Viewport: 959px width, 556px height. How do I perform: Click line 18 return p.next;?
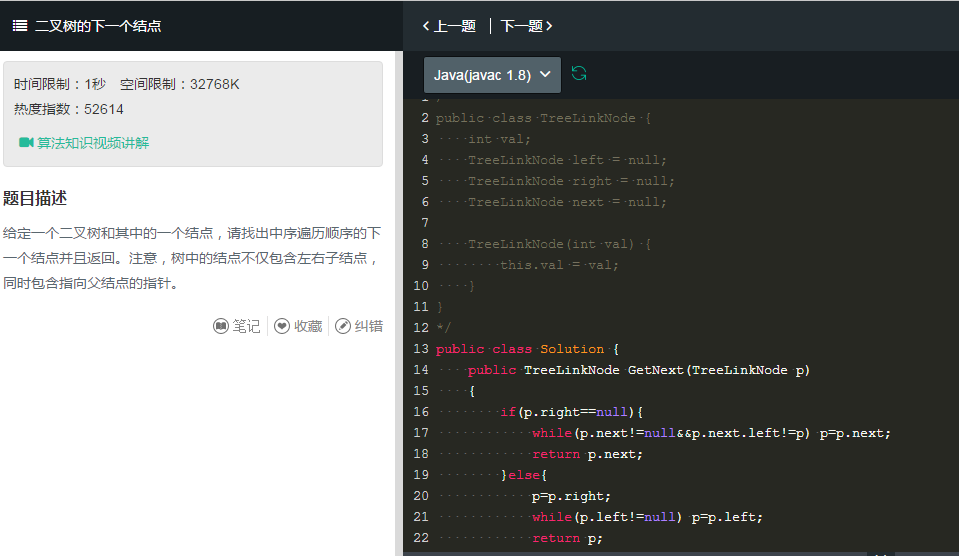pos(587,454)
